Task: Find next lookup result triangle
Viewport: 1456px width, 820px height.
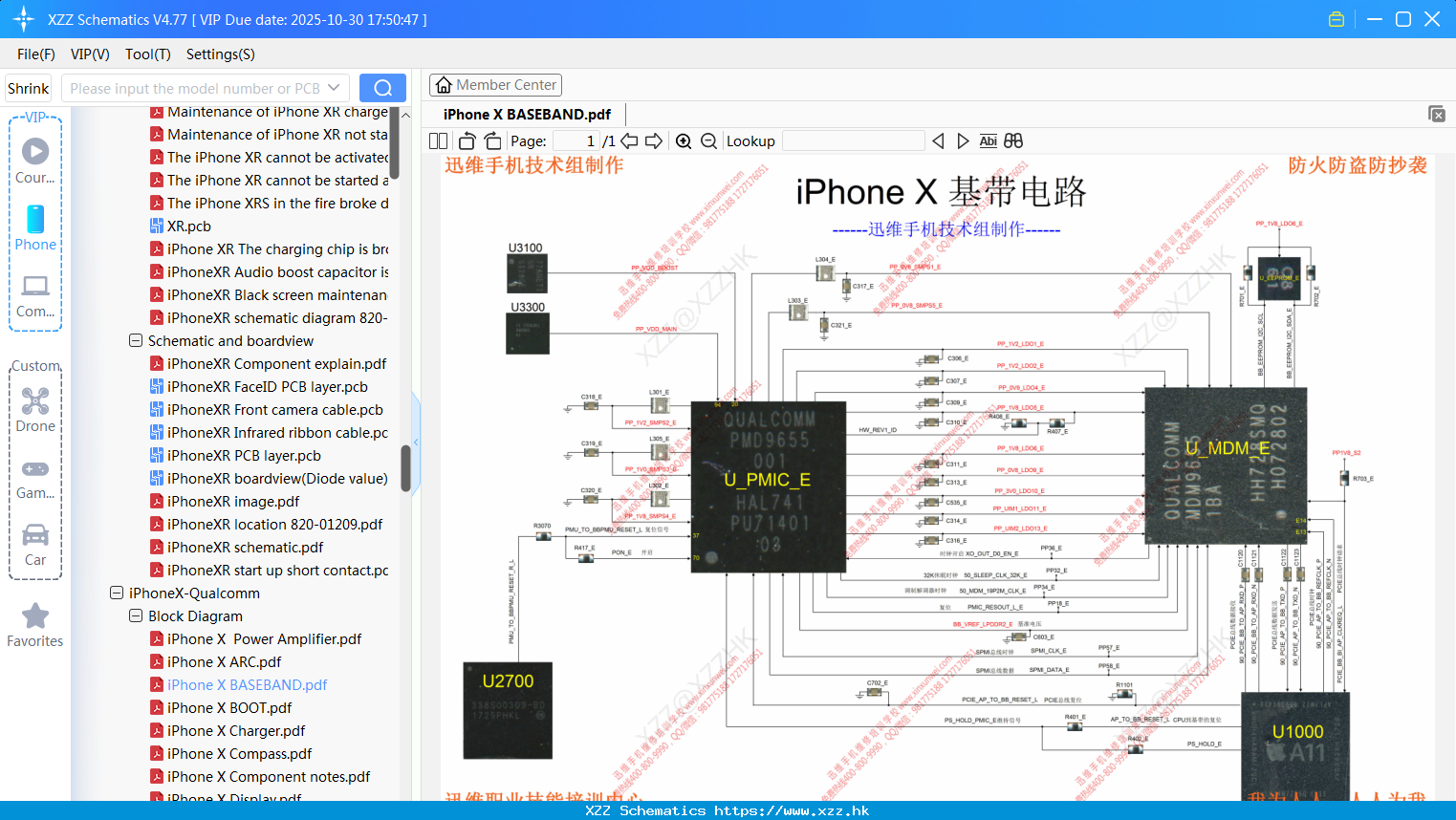Action: [x=963, y=140]
